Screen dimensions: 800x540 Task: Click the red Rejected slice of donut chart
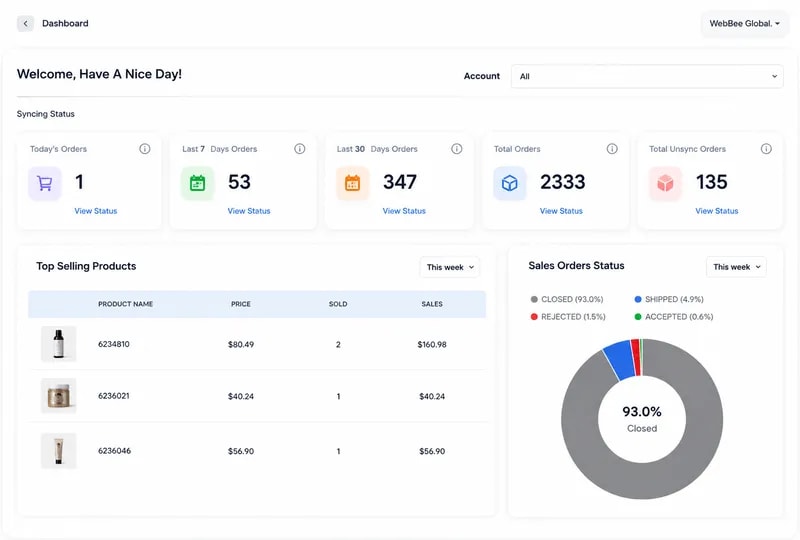pos(636,357)
